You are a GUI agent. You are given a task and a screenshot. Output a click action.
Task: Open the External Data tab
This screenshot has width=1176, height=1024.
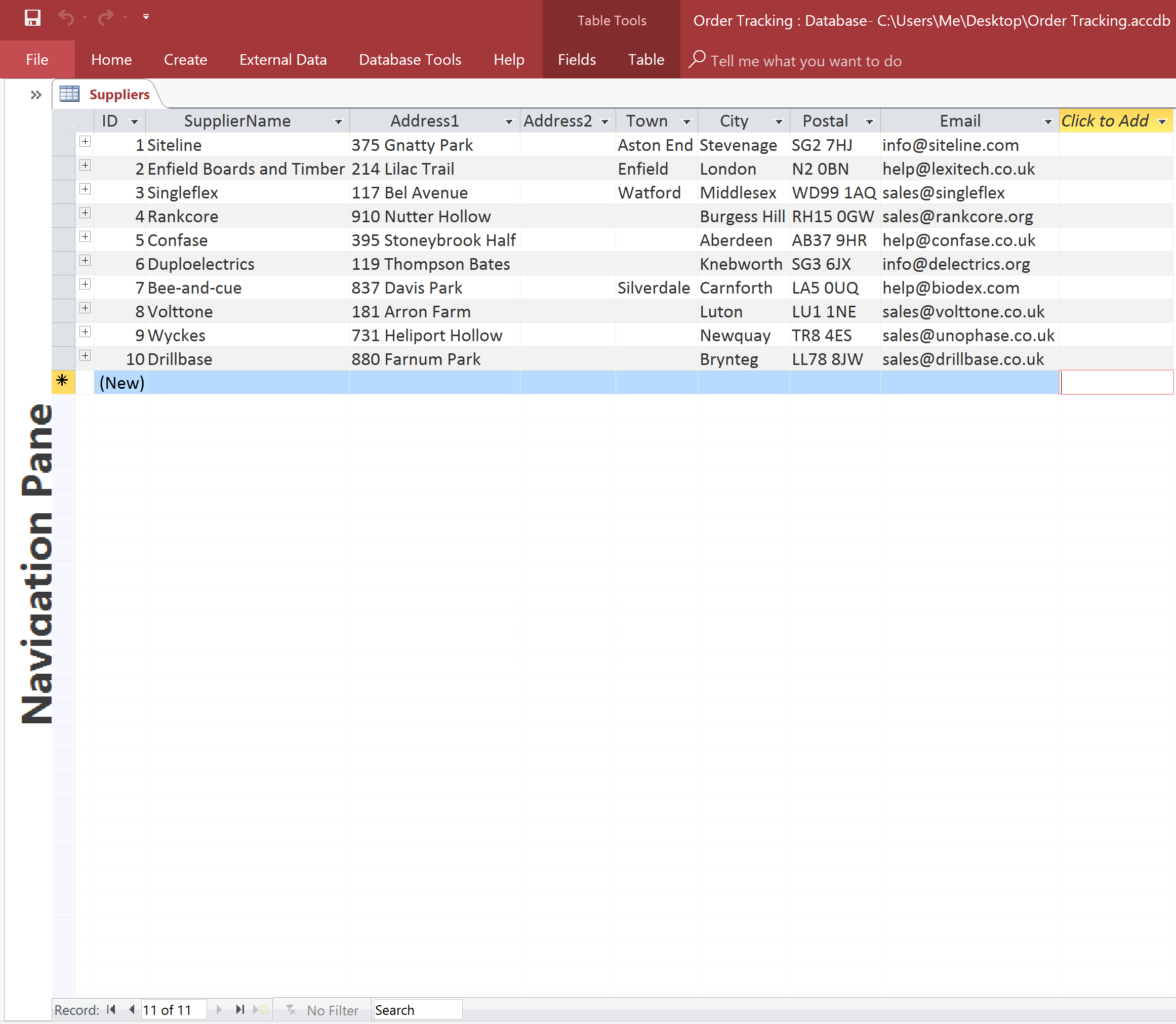(x=283, y=59)
